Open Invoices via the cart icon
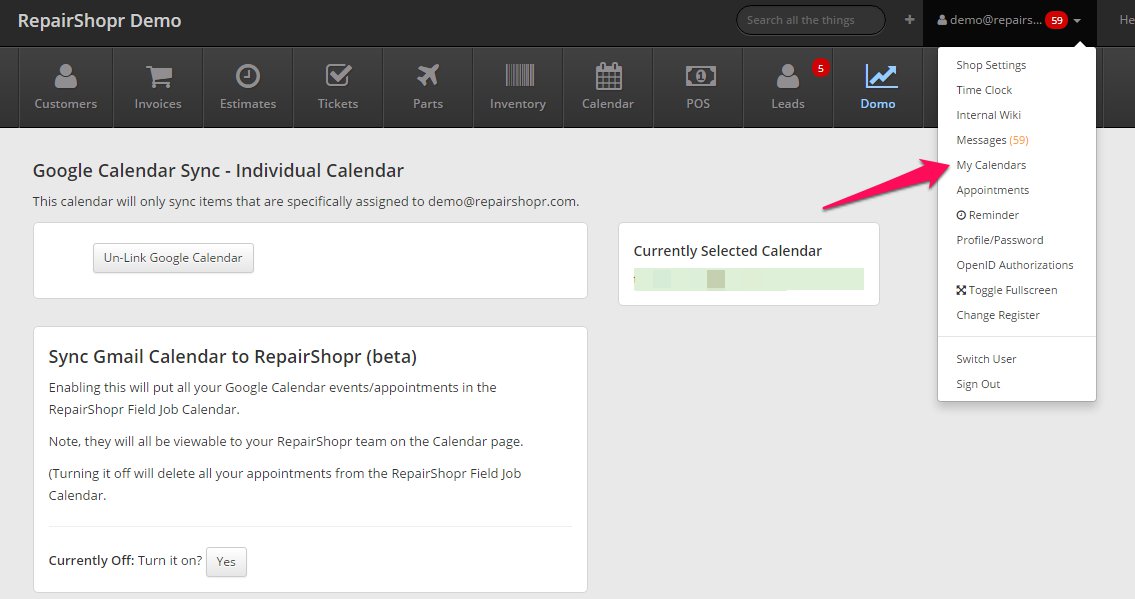This screenshot has width=1135, height=599. coord(159,76)
